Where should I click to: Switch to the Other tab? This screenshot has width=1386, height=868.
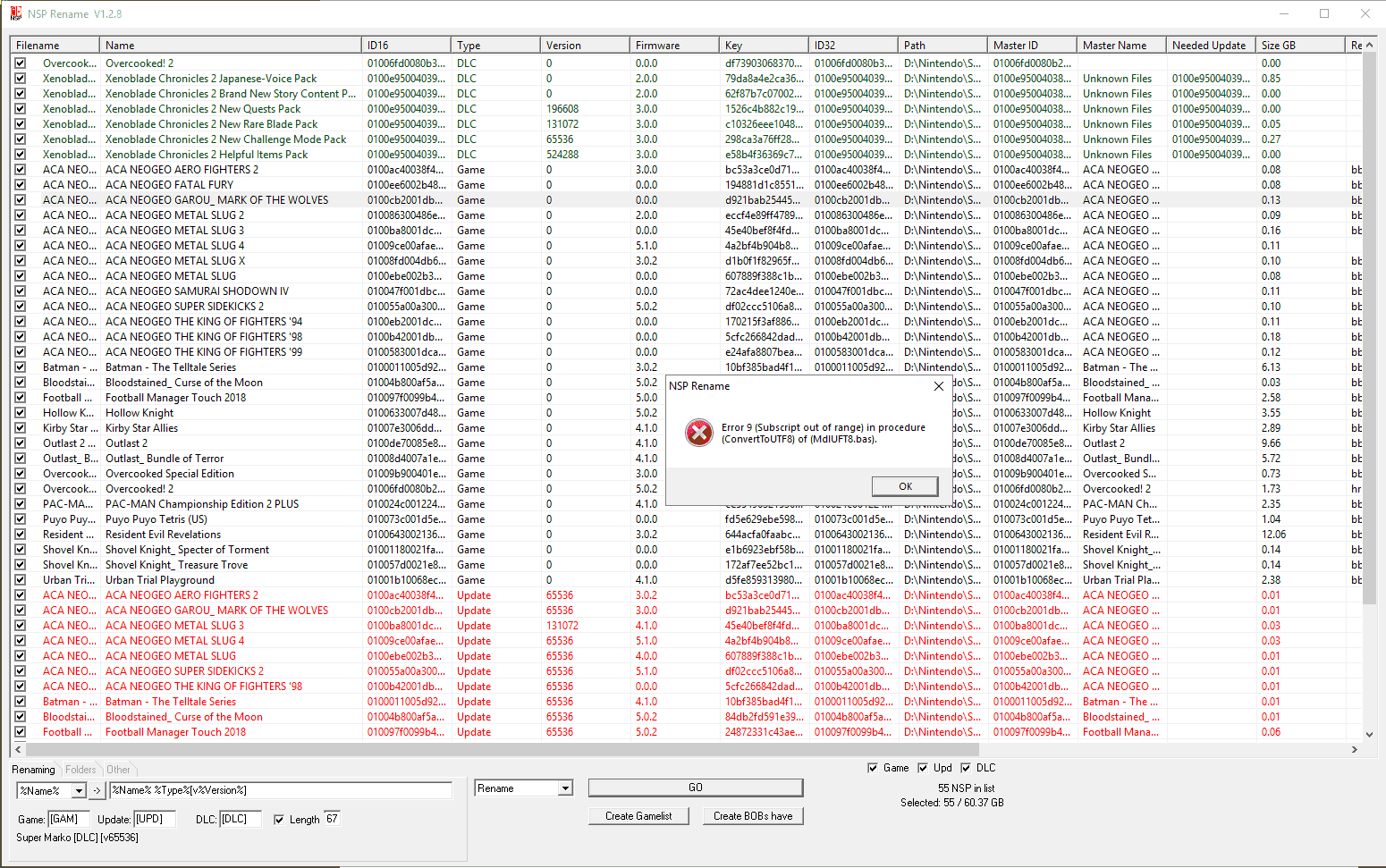118,770
